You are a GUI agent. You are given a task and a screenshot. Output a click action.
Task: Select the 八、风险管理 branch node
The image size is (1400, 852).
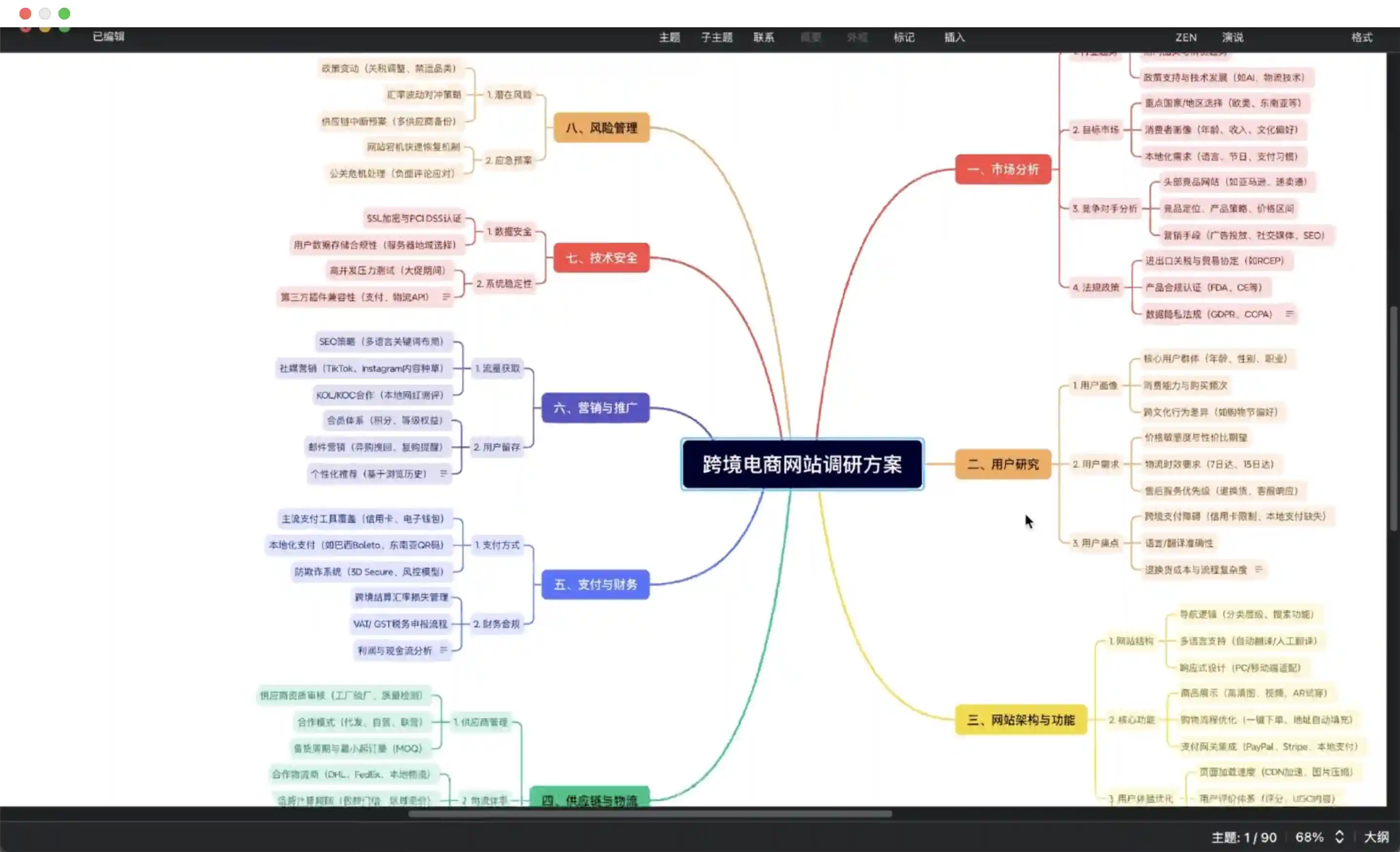601,128
